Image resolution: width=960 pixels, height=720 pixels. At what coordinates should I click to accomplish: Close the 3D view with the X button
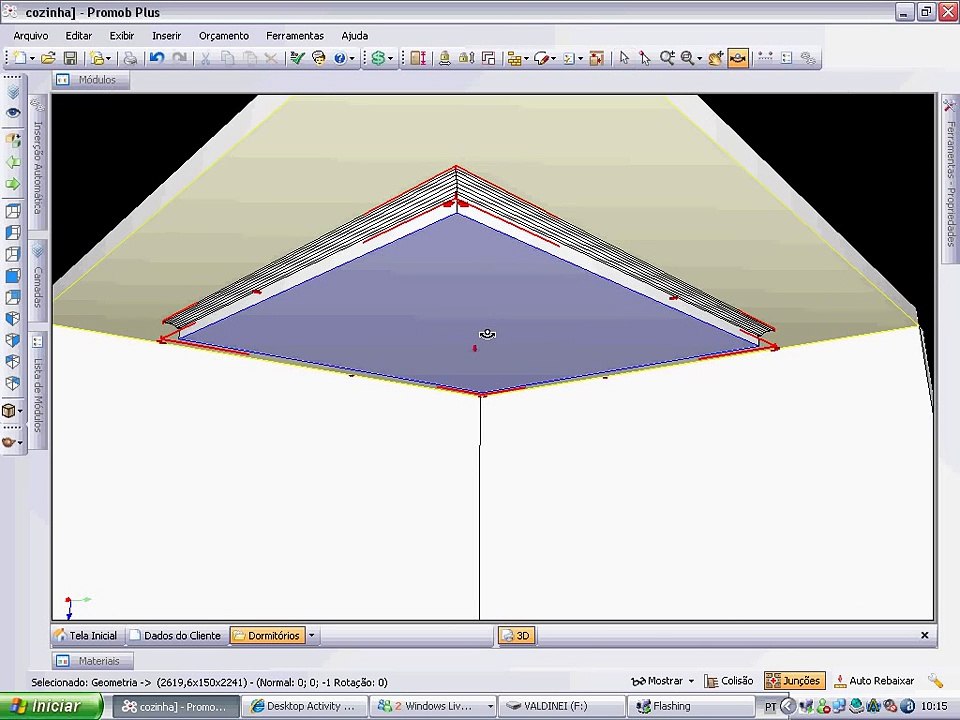924,636
